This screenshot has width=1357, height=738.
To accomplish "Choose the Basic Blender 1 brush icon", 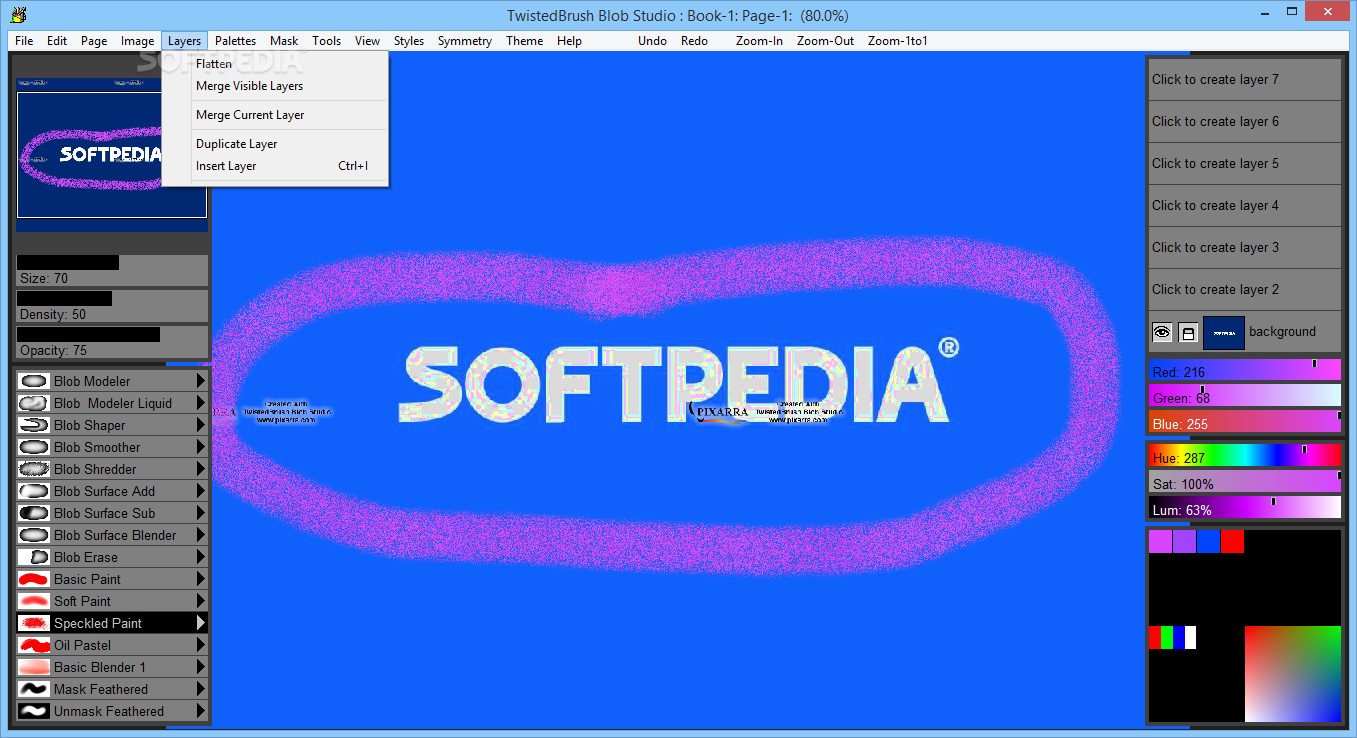I will 34,667.
